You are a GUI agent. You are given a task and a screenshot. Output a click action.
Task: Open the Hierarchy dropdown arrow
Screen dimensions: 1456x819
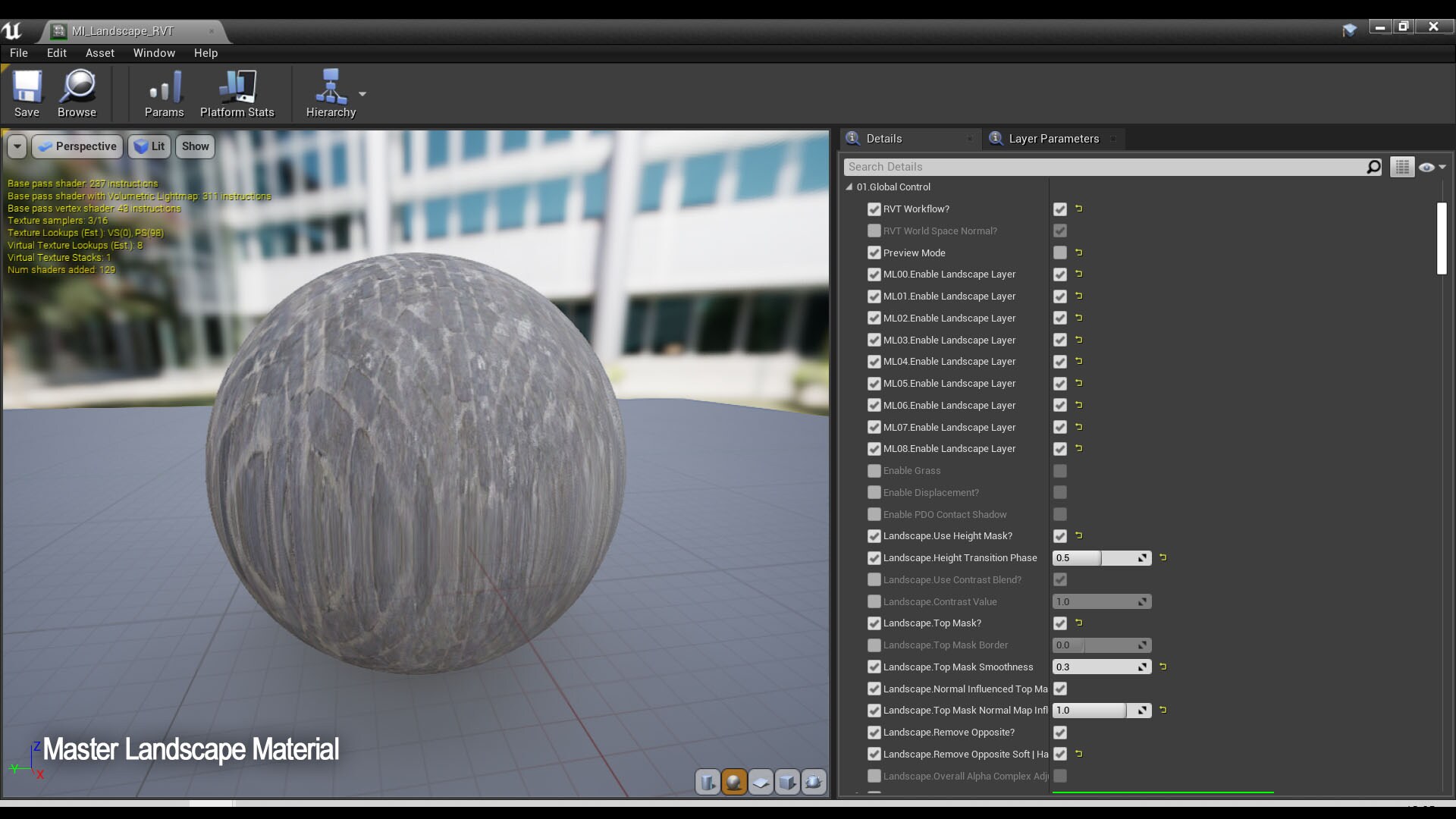pyautogui.click(x=362, y=94)
